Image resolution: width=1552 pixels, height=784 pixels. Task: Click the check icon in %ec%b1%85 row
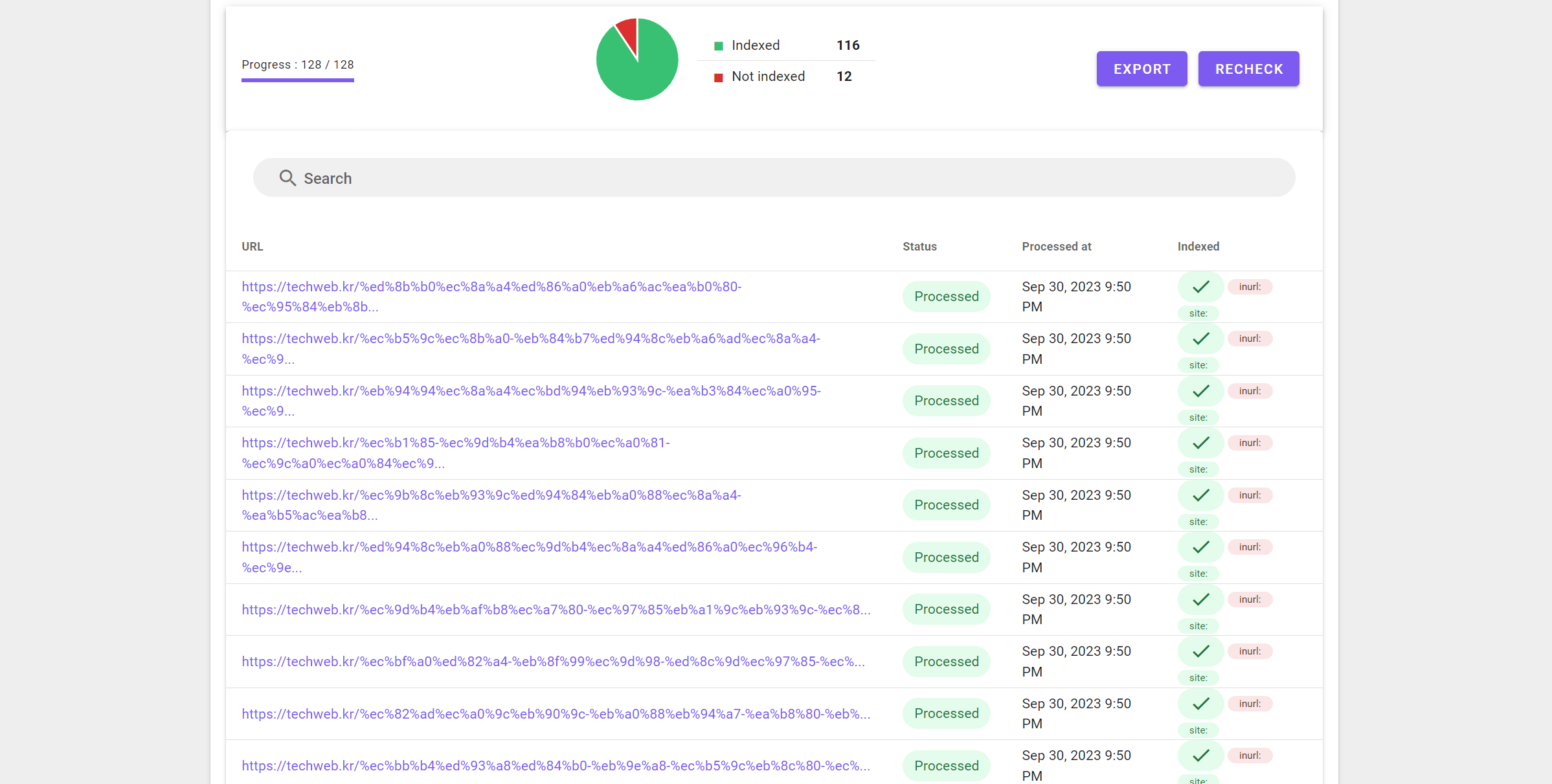pos(1200,443)
